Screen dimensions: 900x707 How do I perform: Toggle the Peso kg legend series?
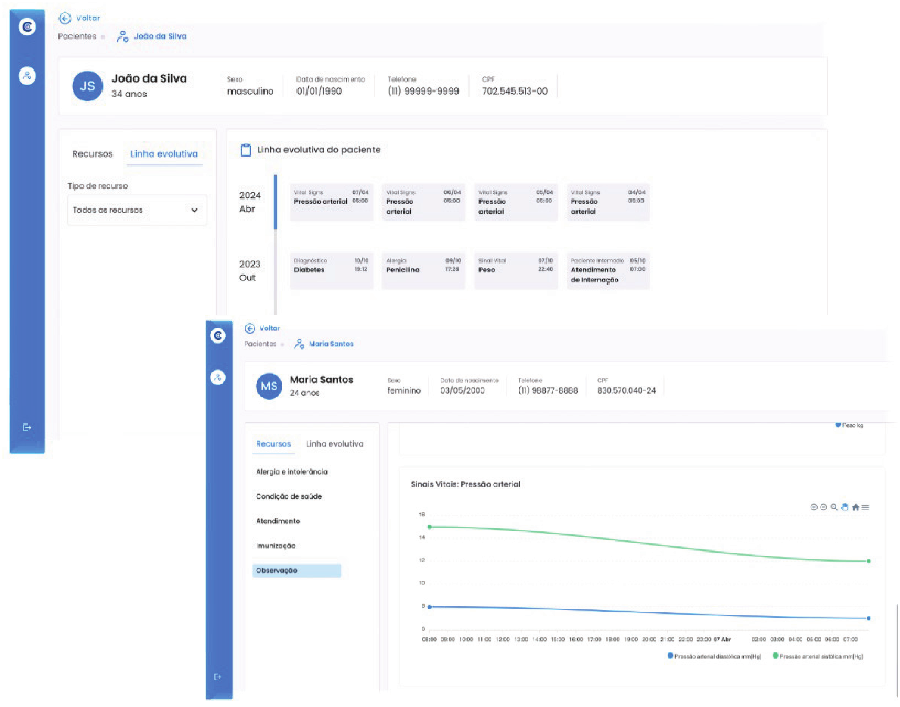(x=849, y=425)
